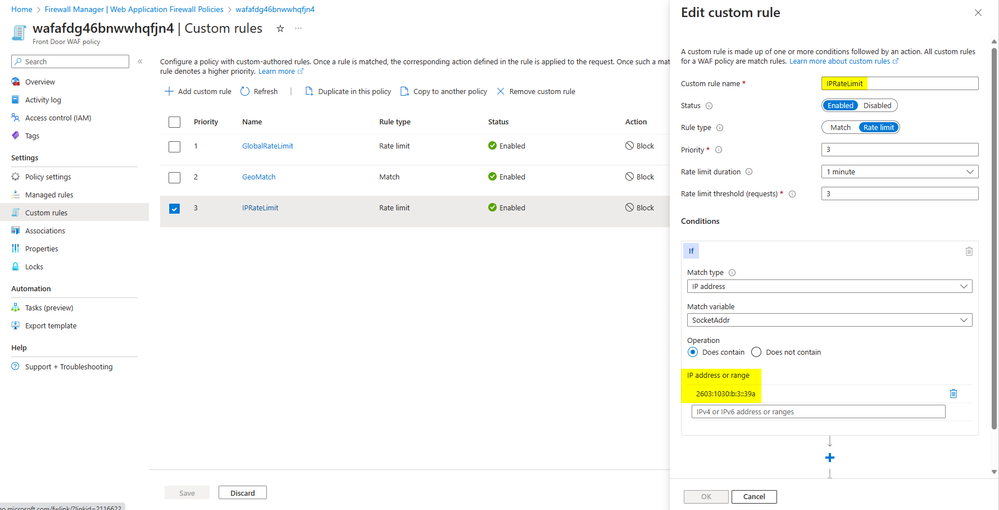Viewport: 999px width, 510px height.
Task: Close the Edit custom rule panel
Action: pyautogui.click(x=978, y=13)
